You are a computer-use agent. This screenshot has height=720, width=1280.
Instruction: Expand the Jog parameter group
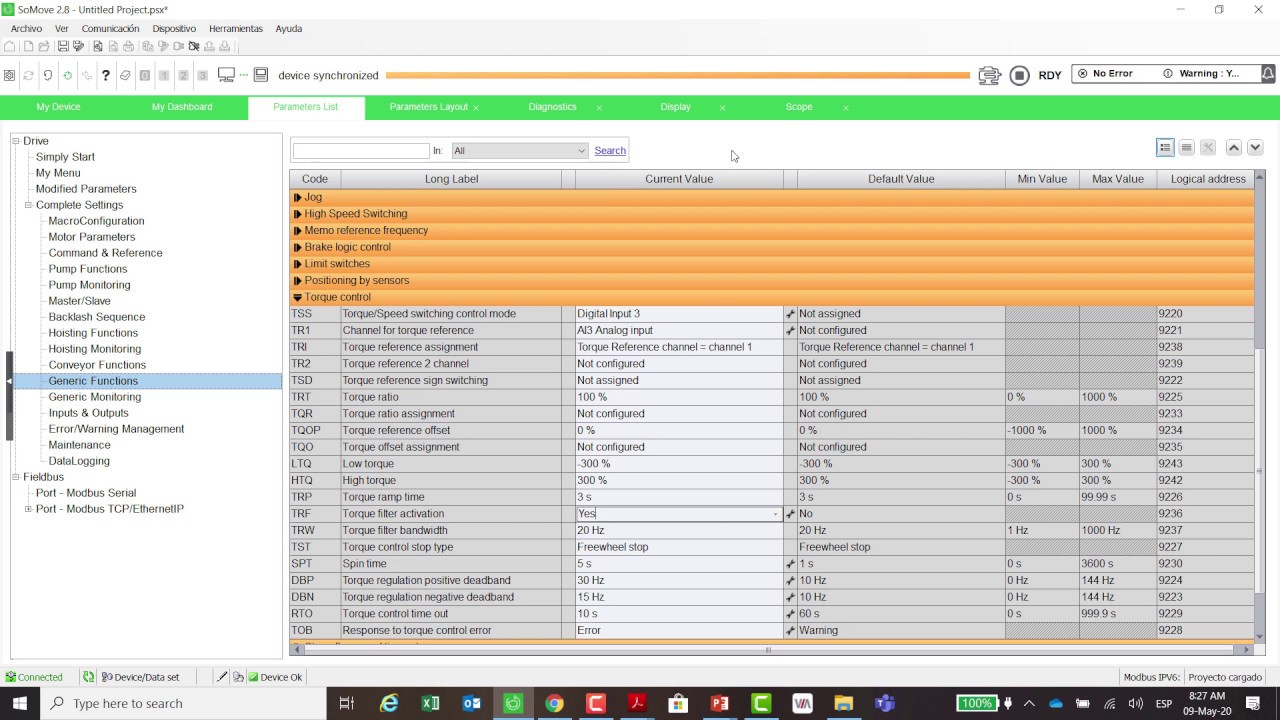pos(298,197)
